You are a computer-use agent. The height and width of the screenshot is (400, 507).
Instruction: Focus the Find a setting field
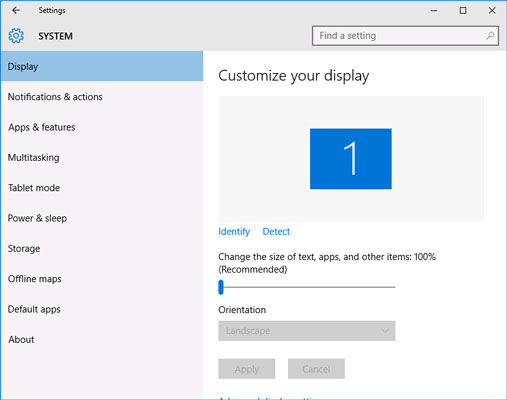(x=405, y=36)
